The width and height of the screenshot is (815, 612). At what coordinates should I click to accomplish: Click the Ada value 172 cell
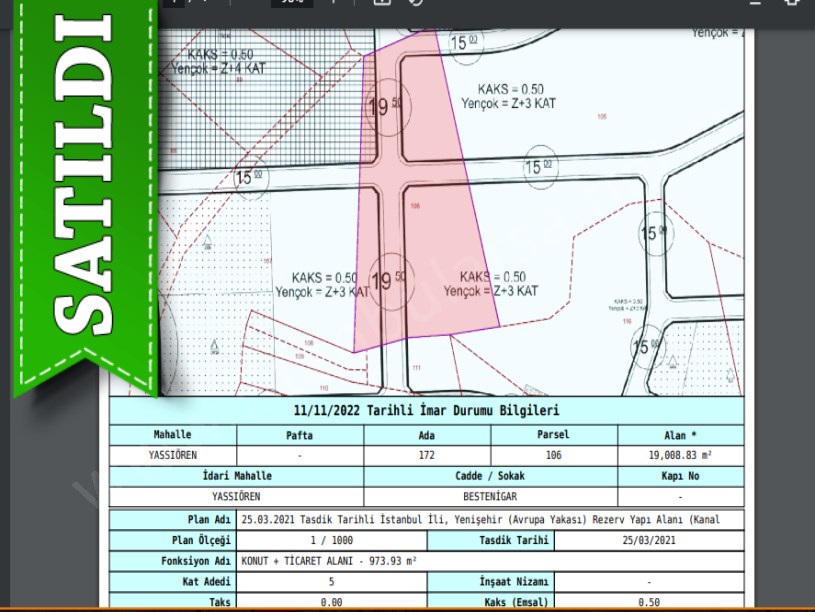(426, 455)
